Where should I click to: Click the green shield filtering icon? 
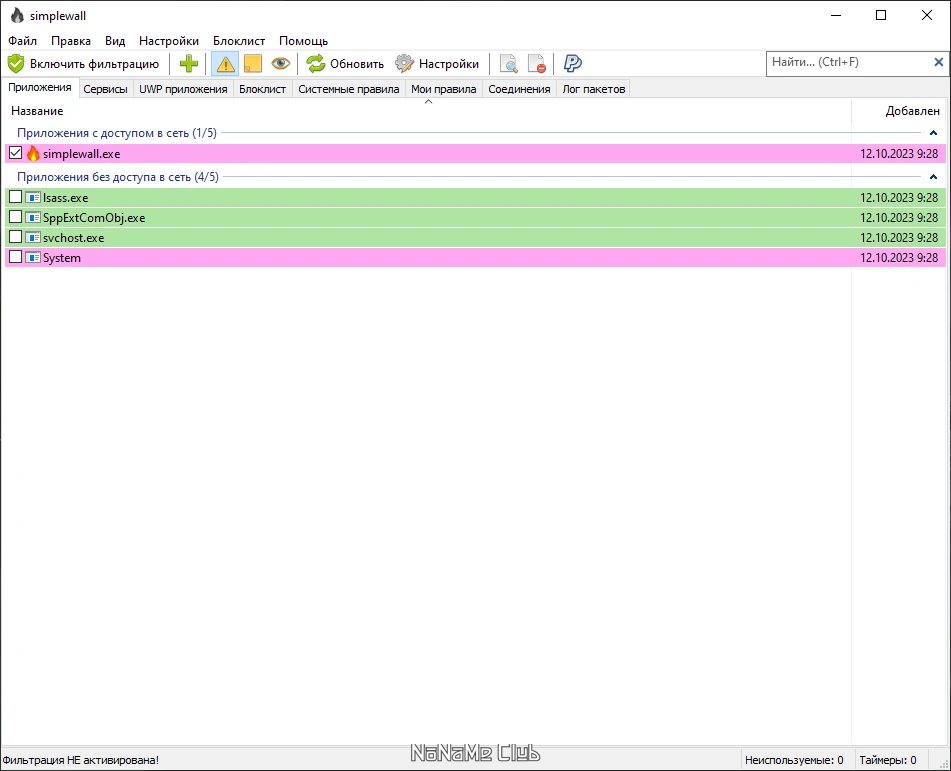tap(16, 64)
